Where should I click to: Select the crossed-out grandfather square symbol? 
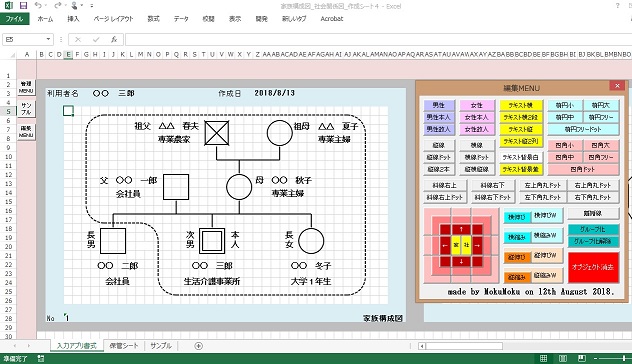pyautogui.click(x=217, y=133)
